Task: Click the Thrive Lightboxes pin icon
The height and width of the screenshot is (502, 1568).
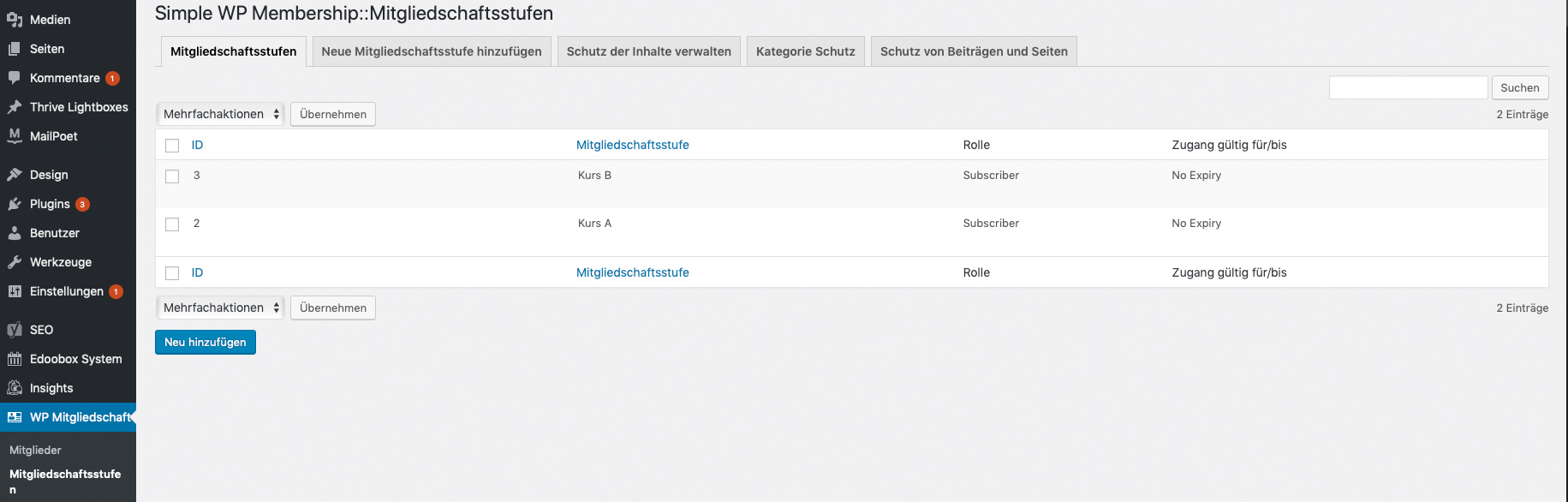Action: tap(15, 107)
